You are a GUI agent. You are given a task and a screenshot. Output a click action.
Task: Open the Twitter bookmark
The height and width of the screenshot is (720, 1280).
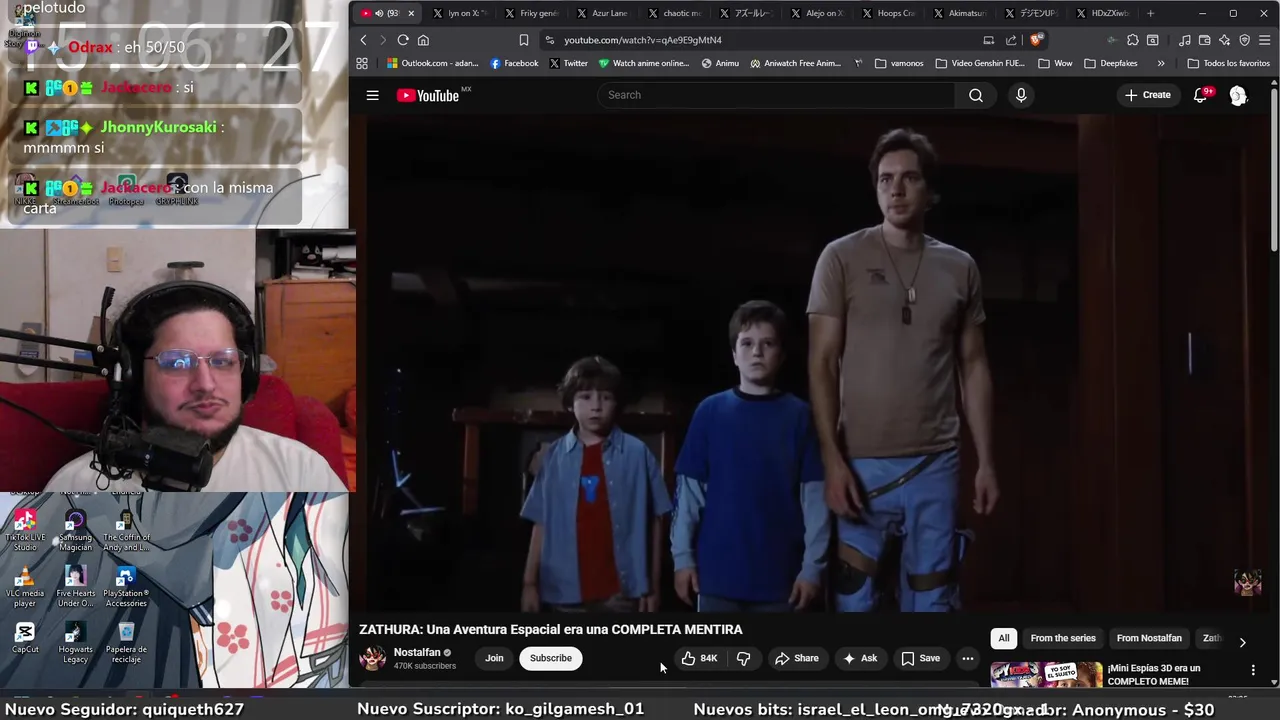[x=569, y=63]
